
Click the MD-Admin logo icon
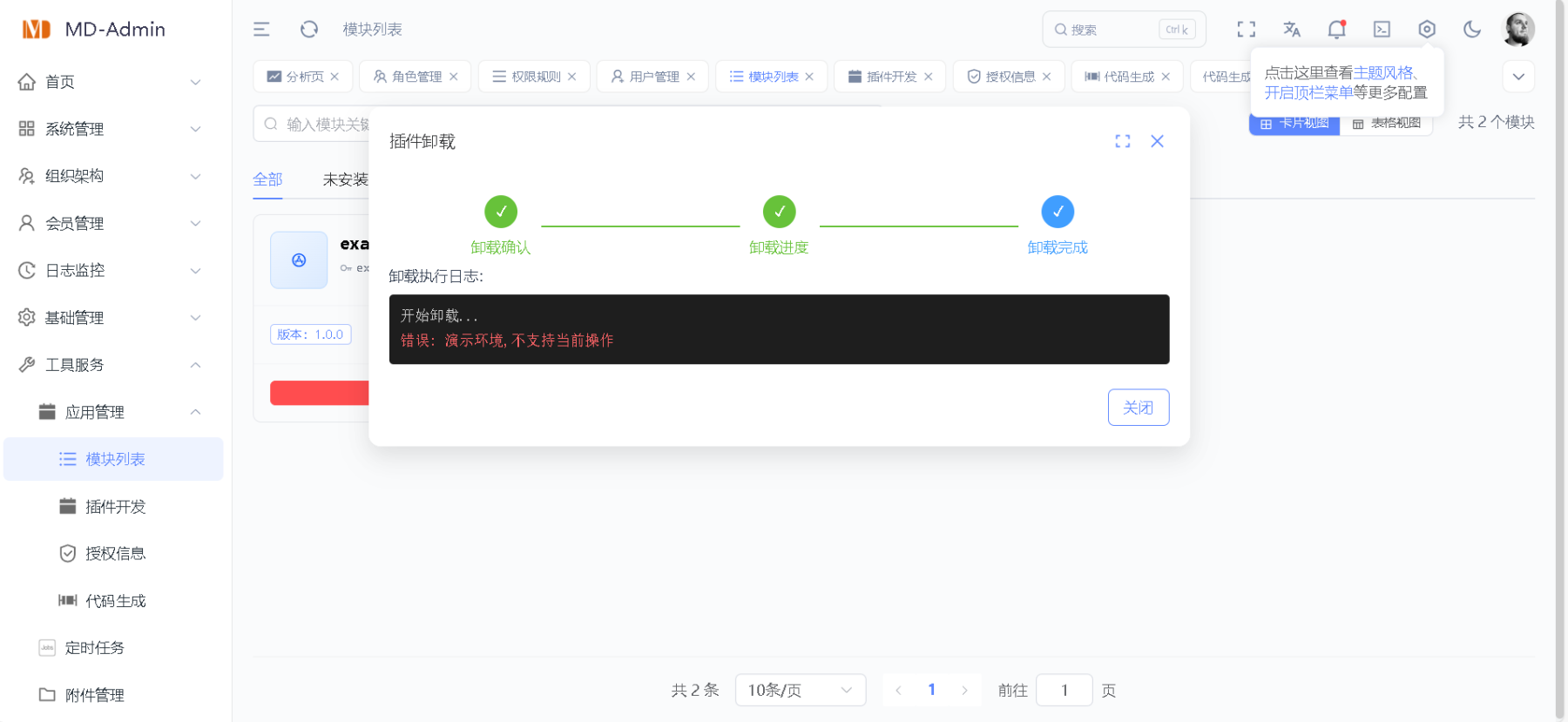click(x=37, y=30)
